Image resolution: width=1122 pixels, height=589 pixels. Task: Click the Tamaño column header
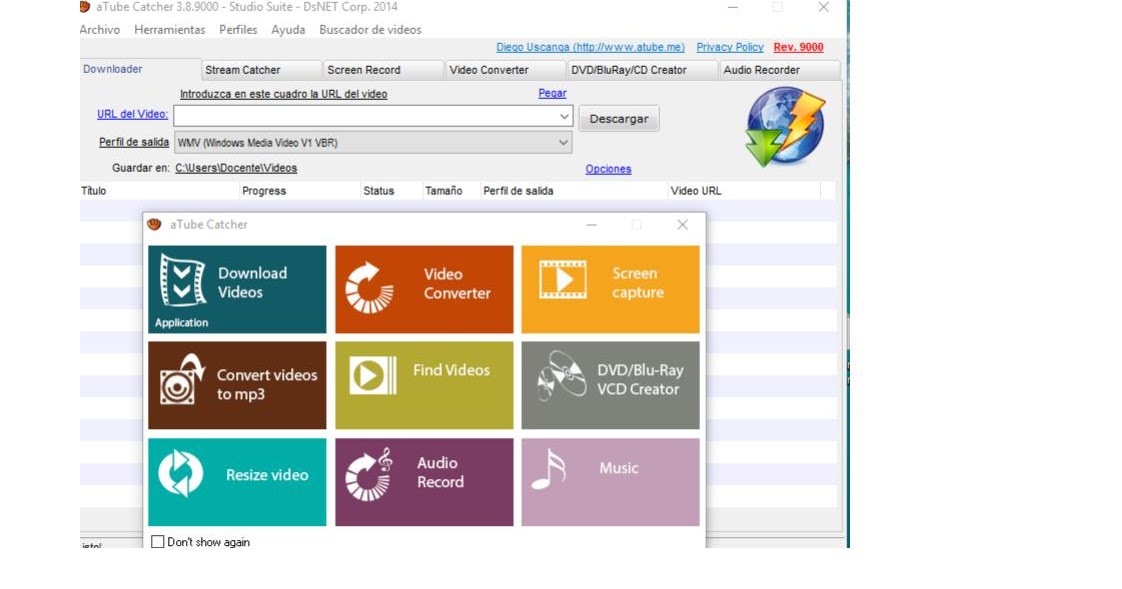[451, 191]
